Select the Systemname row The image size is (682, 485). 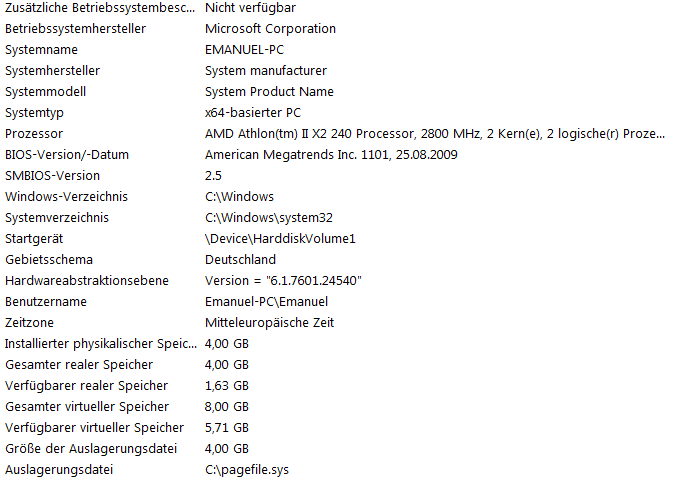tap(341, 50)
